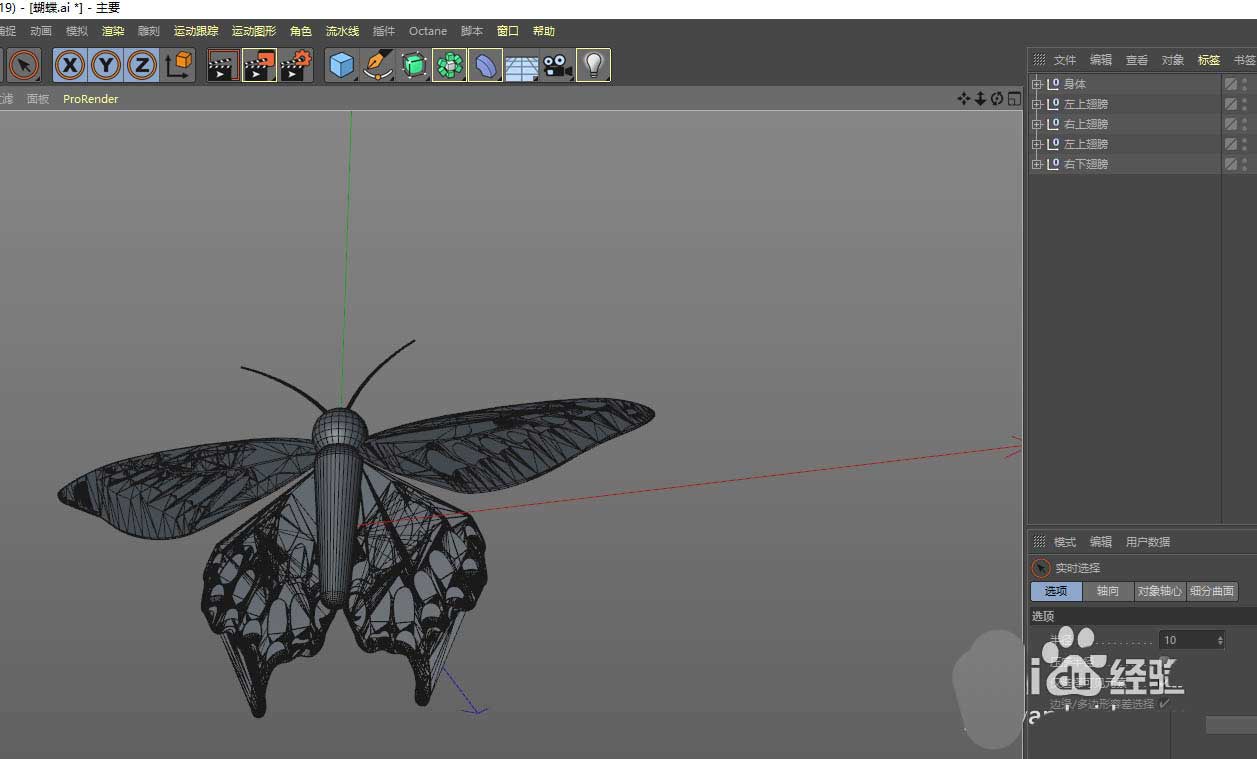Click the Camera object icon
Viewport: 1257px width, 759px height.
(557, 67)
